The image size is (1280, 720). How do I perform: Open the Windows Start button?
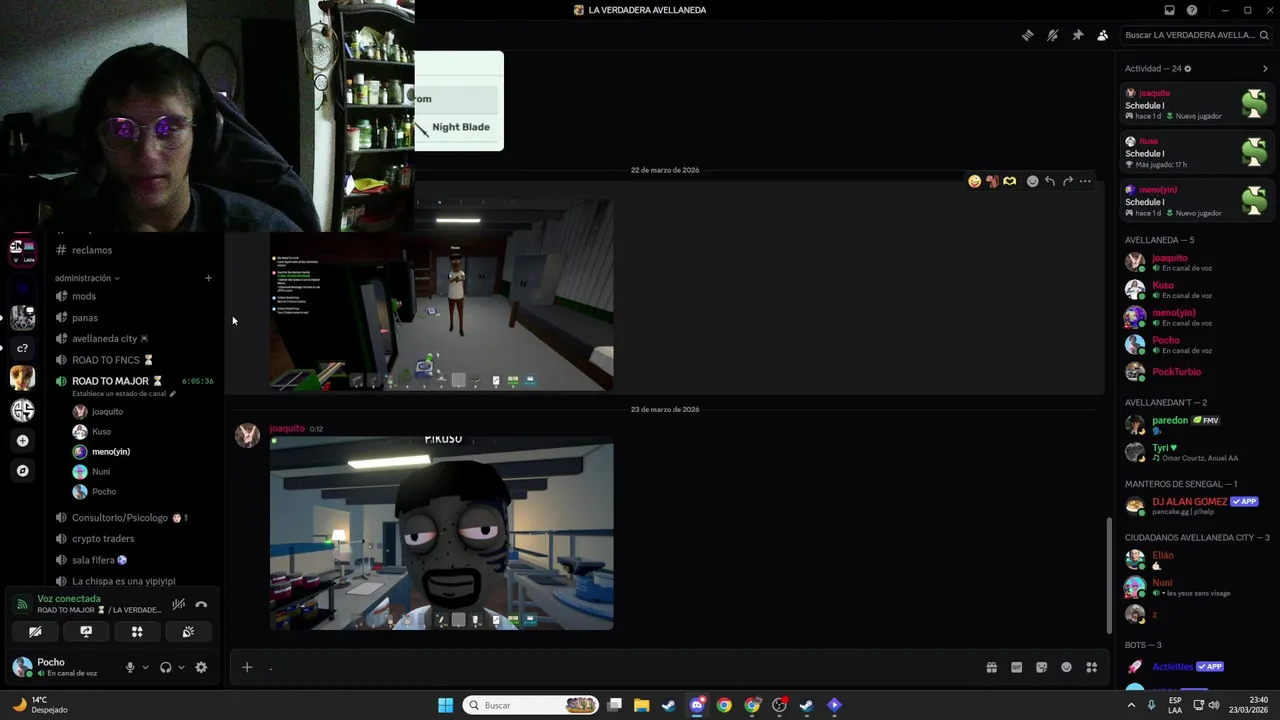pyautogui.click(x=445, y=705)
